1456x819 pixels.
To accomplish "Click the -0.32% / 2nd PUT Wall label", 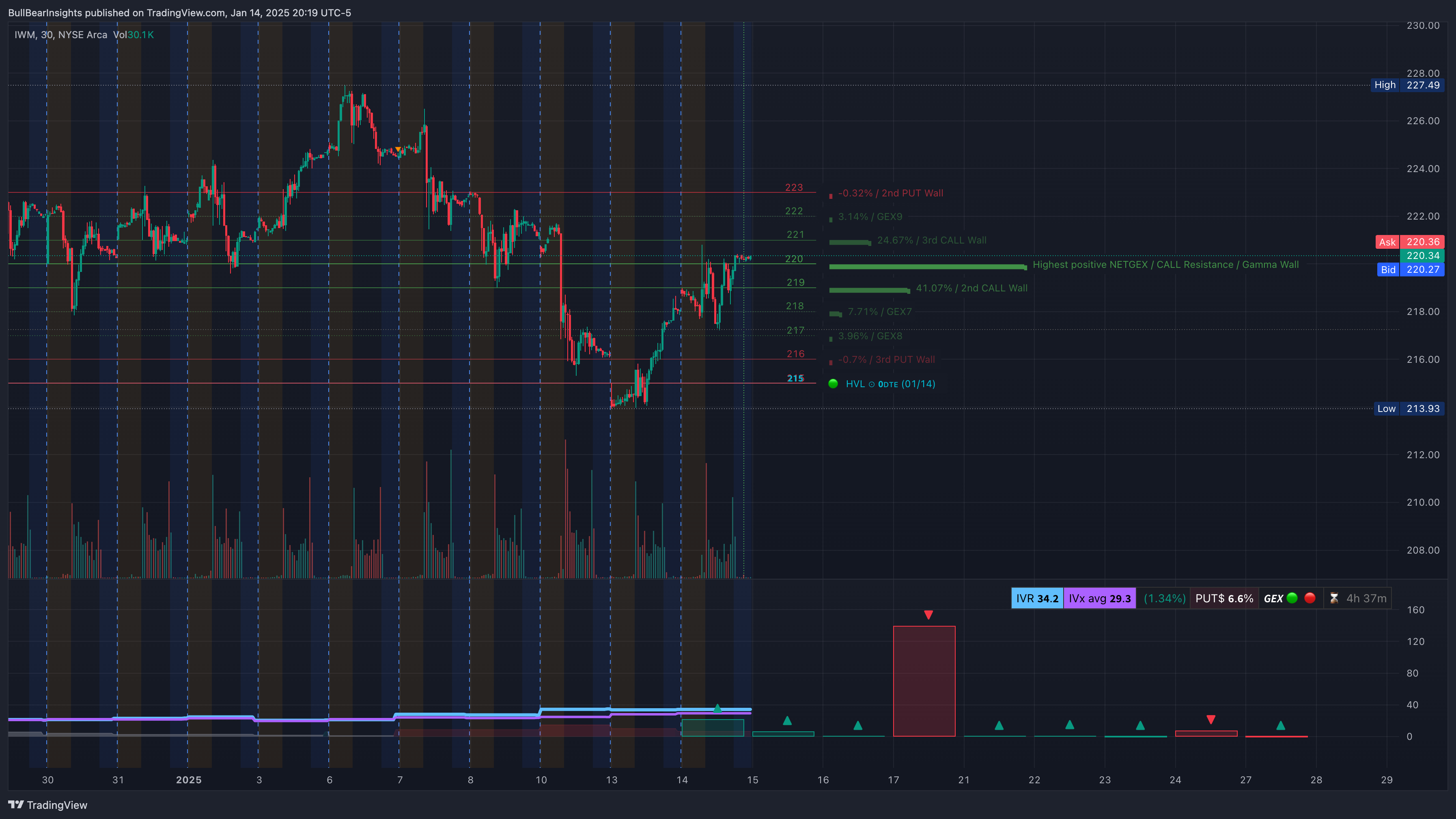I will click(x=890, y=193).
